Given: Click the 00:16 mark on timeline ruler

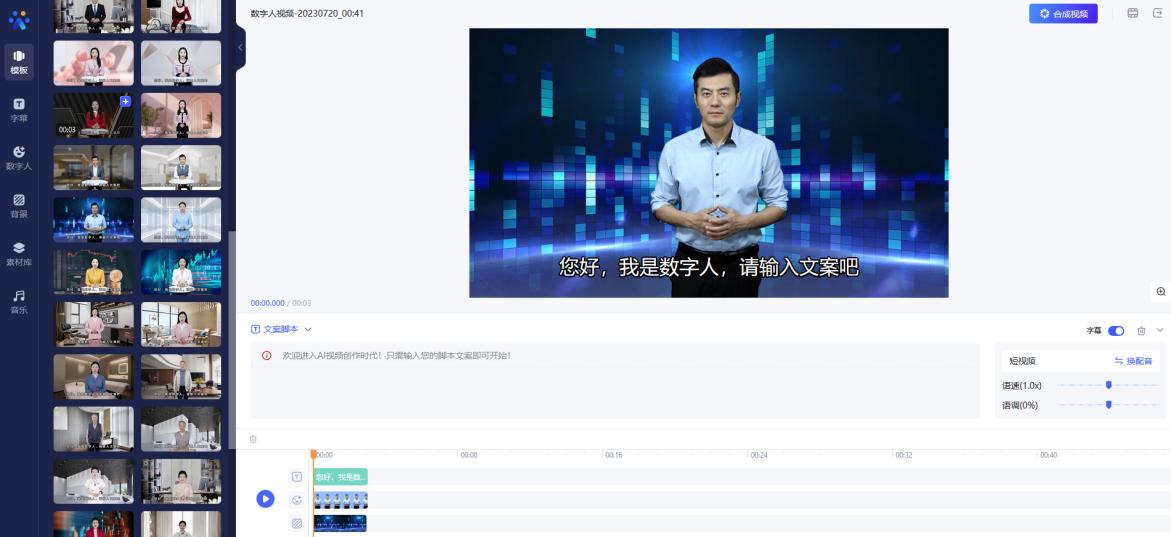Looking at the screenshot, I should tap(613, 455).
